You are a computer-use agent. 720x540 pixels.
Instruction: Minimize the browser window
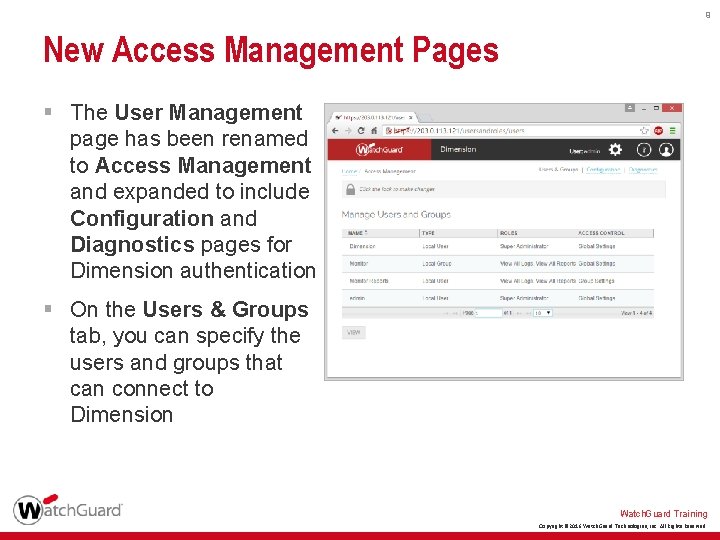(x=644, y=108)
